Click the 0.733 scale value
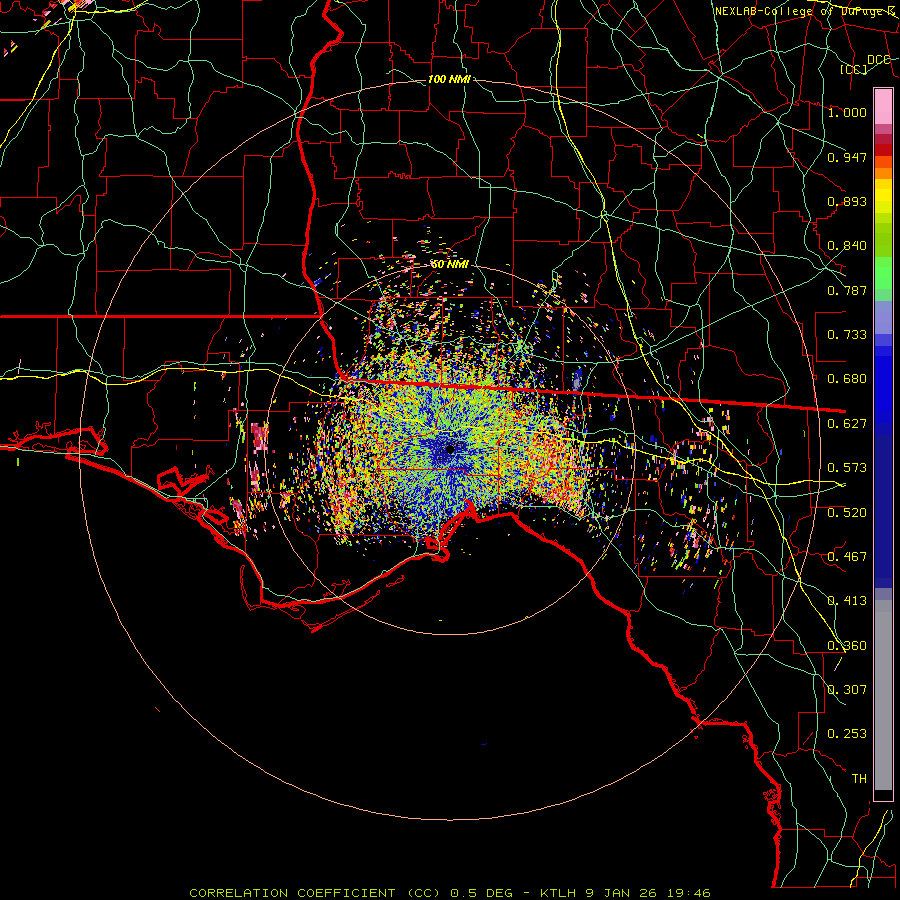The image size is (900, 900). pos(847,335)
